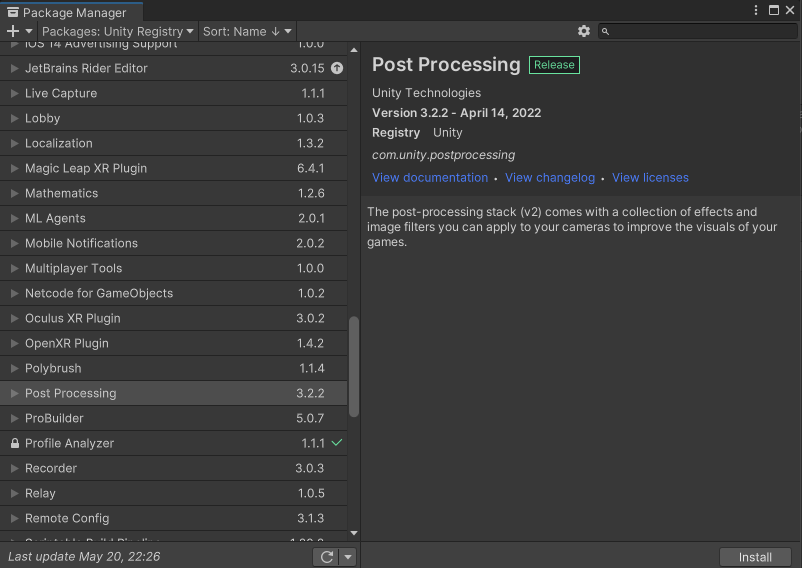Click the refresh package list icon

pyautogui.click(x=327, y=557)
